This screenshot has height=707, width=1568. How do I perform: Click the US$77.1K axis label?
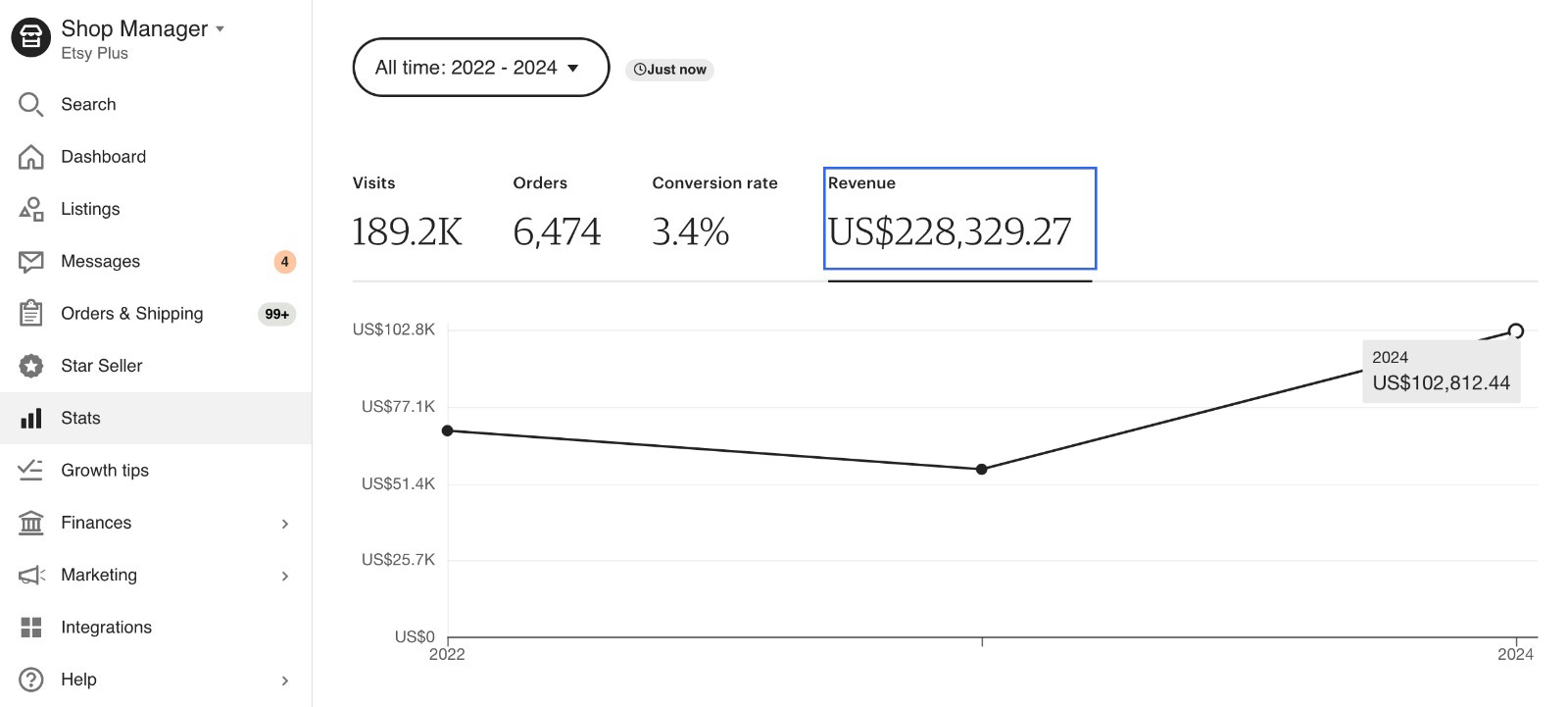[x=398, y=407]
